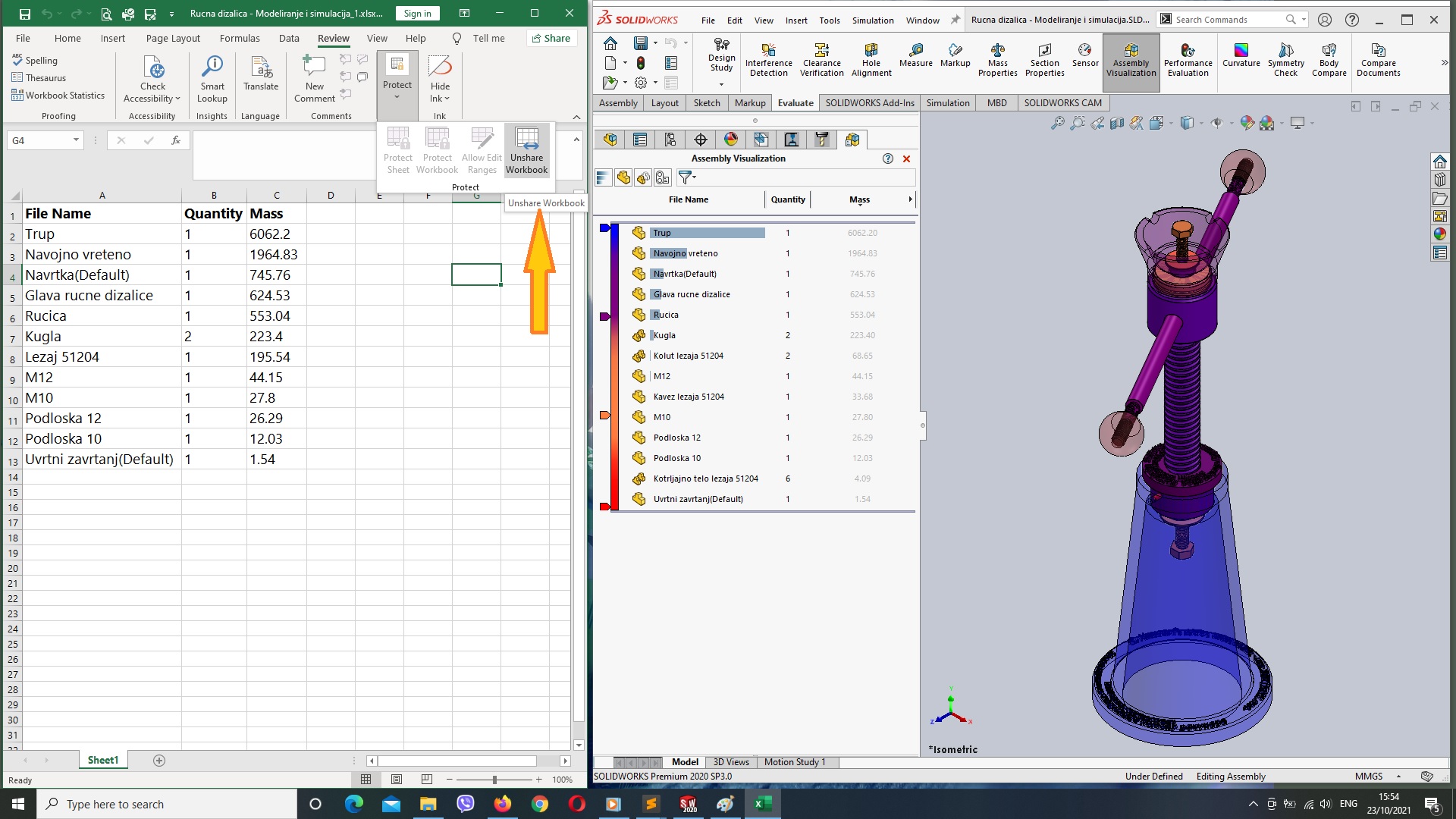This screenshot has width=1456, height=819.
Task: Click Zoom to Area magnifier icon
Action: [x=1077, y=123]
